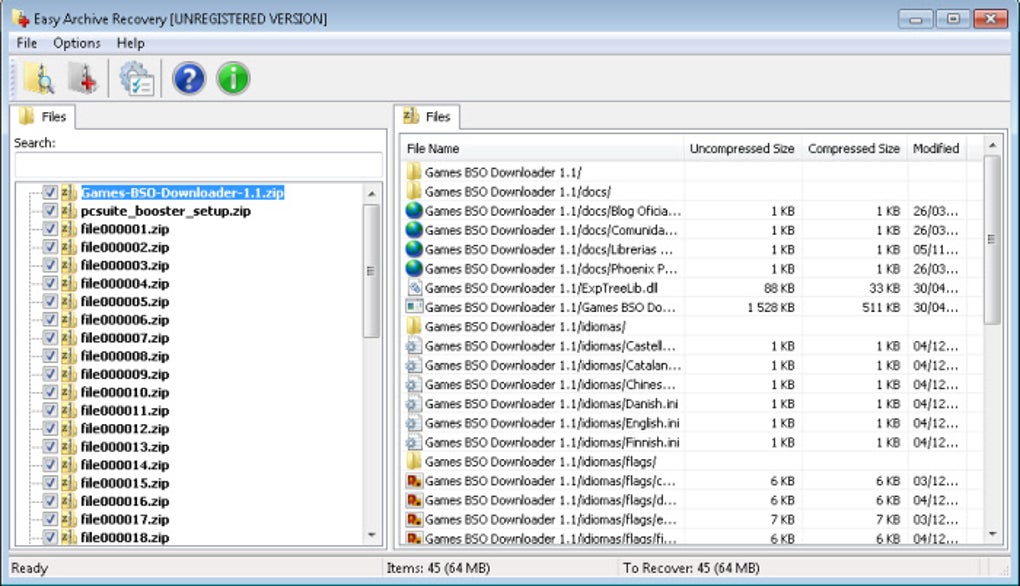Sort by the Uncompressed Size column header
1020x586 pixels.
pyautogui.click(x=742, y=147)
